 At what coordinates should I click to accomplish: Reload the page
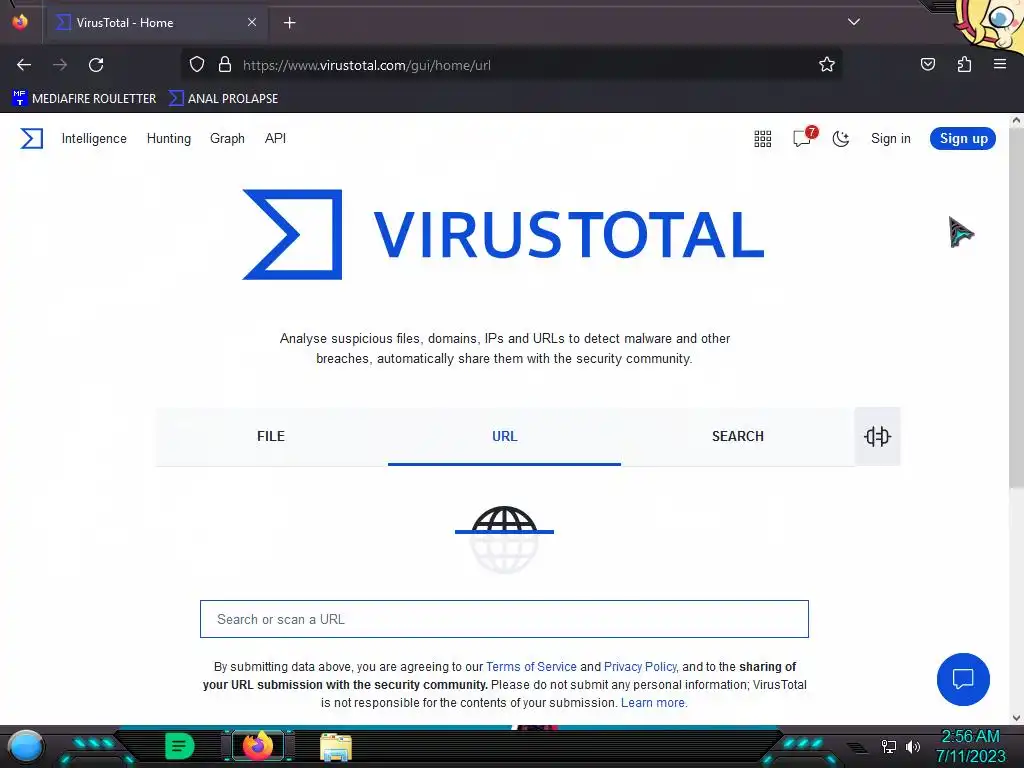point(96,65)
